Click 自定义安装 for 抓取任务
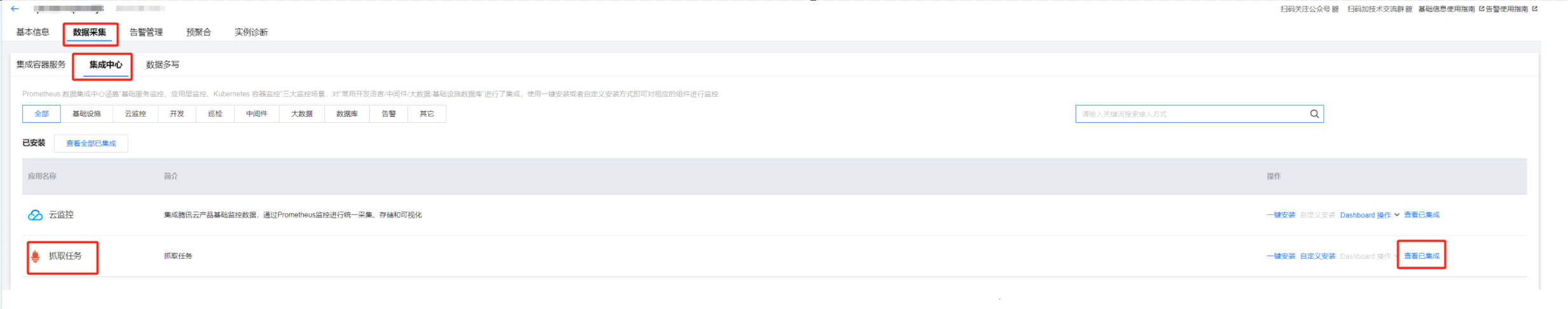This screenshot has height=309, width=1568. 1318,256
